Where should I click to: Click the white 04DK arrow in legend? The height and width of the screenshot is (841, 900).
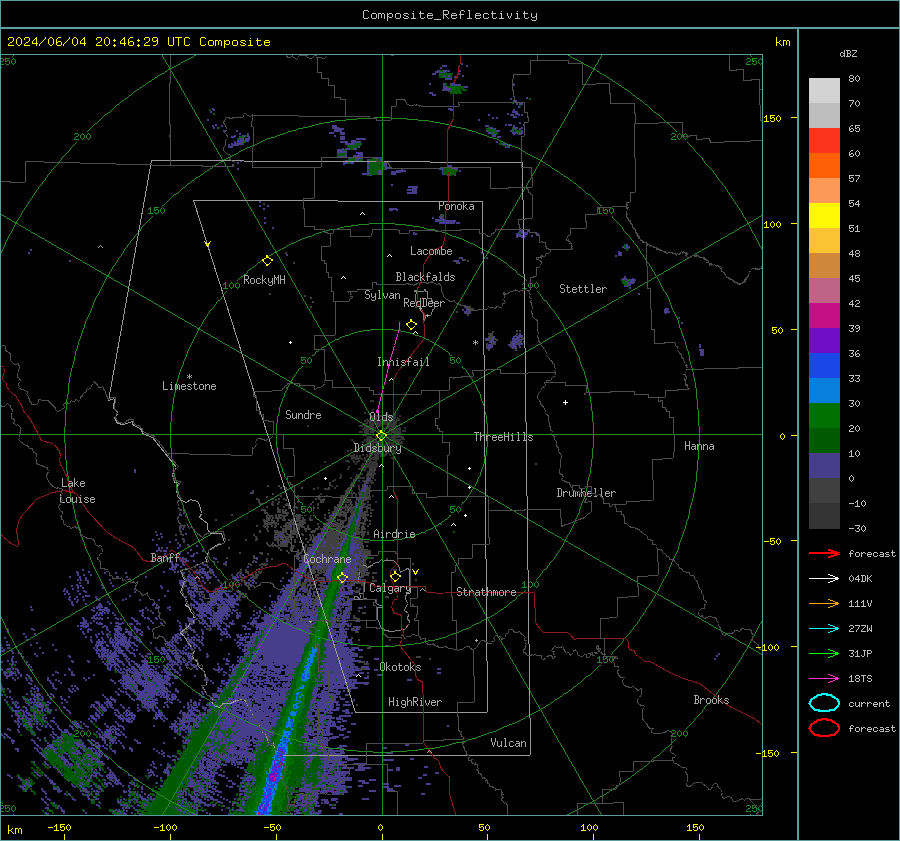click(x=824, y=579)
